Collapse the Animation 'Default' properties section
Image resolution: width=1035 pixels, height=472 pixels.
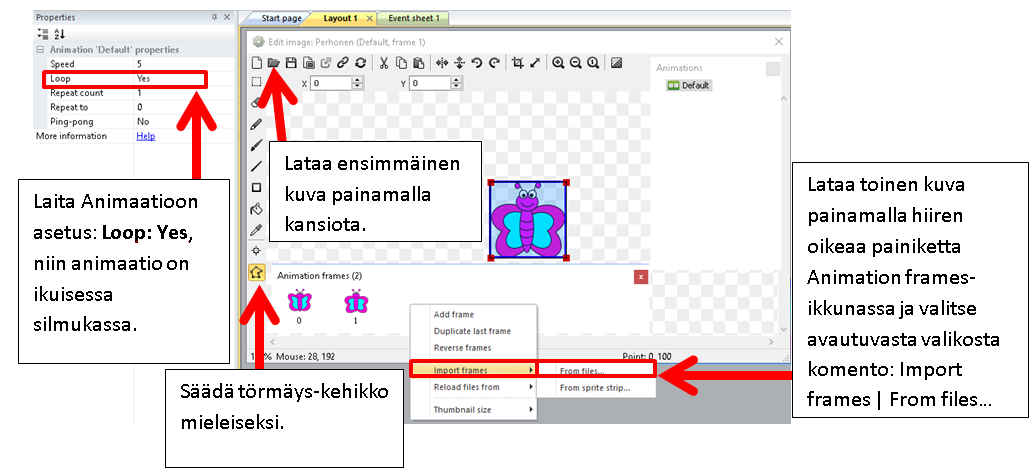40,49
